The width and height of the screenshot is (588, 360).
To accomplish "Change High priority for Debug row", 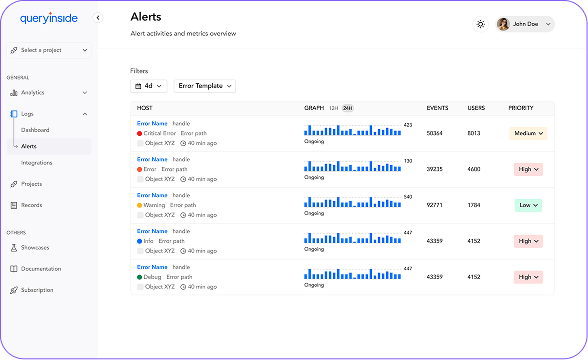I will point(528,277).
